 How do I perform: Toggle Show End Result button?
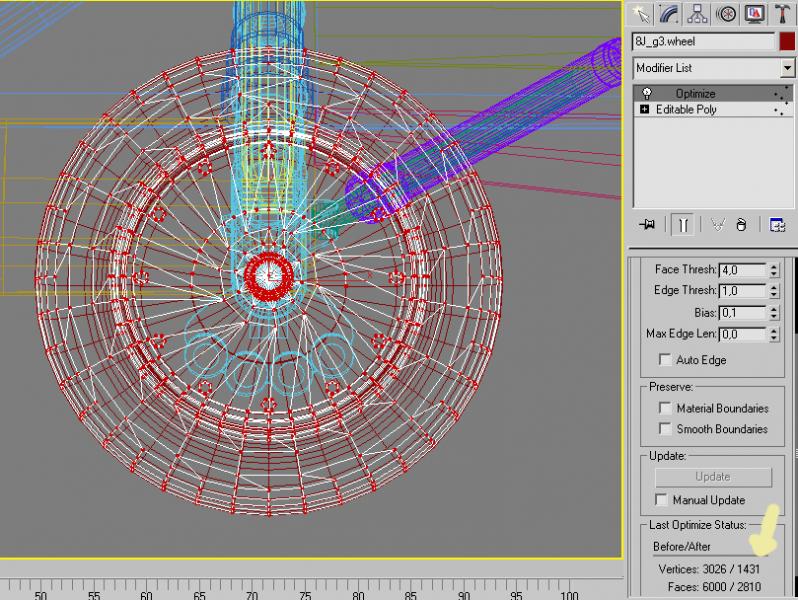click(x=683, y=224)
